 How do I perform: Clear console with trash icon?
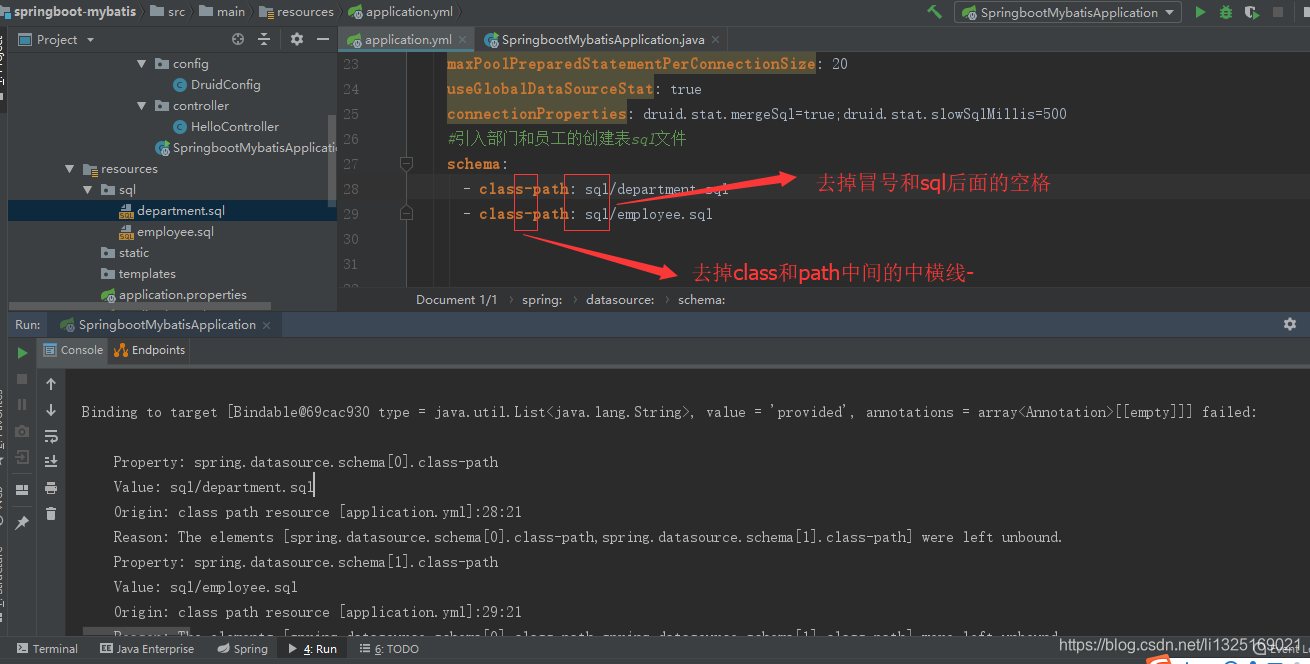coord(51,514)
